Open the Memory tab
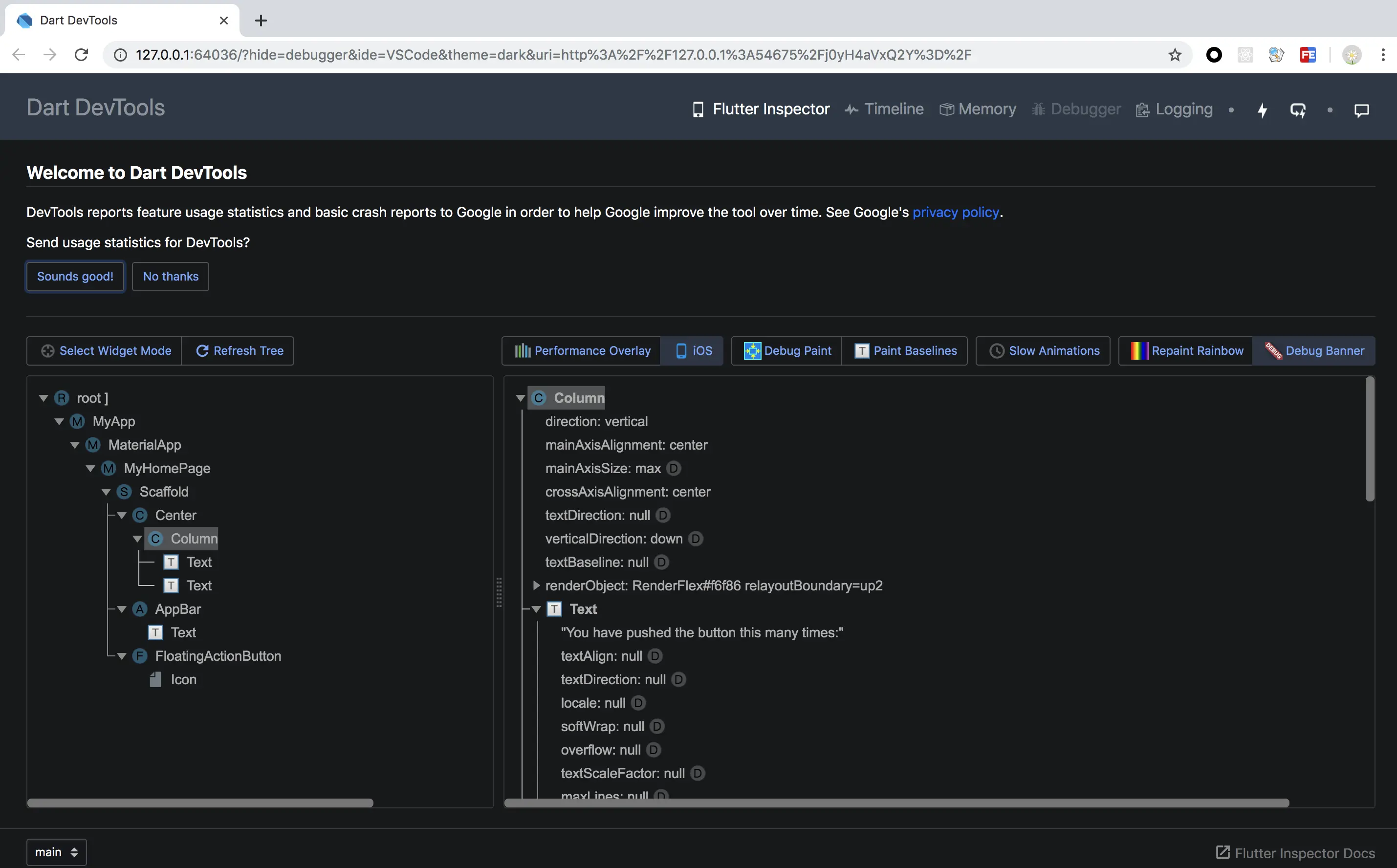Viewport: 1397px width, 868px height. click(x=977, y=109)
